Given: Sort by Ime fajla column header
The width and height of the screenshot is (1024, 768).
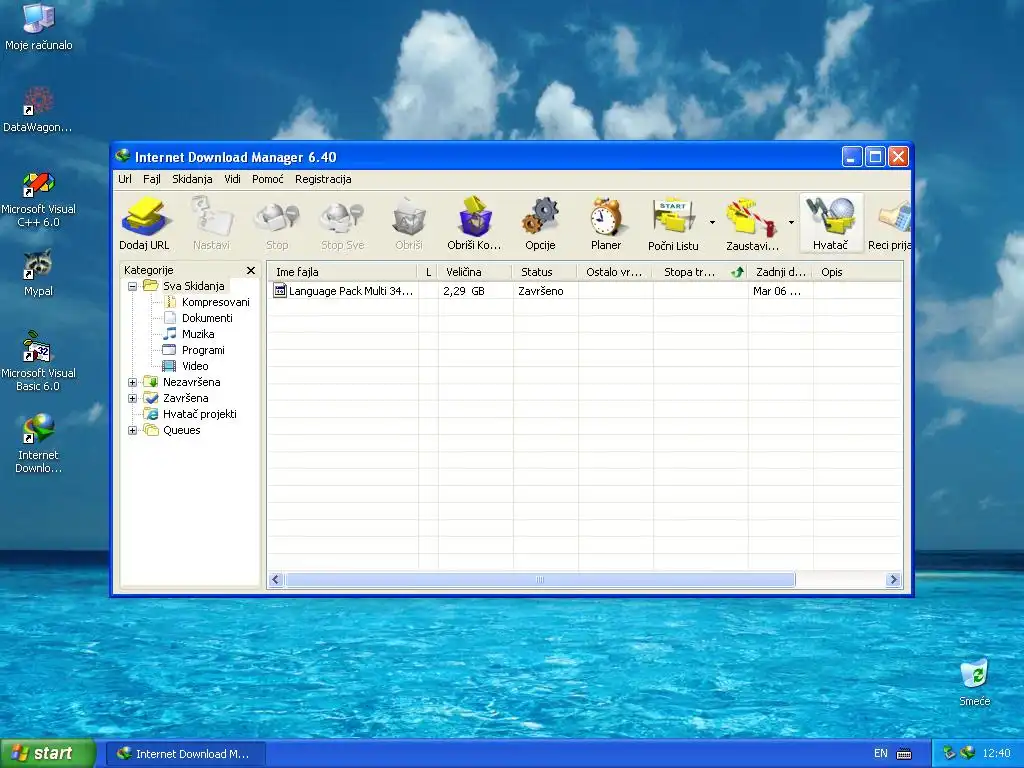Looking at the screenshot, I should click(342, 272).
